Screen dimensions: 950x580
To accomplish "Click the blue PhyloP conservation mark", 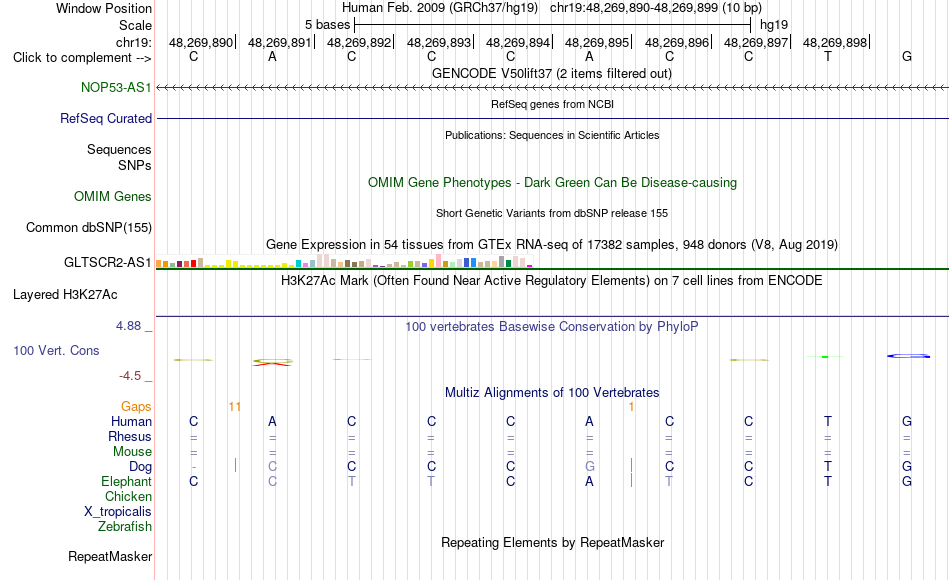I will click(x=909, y=356).
